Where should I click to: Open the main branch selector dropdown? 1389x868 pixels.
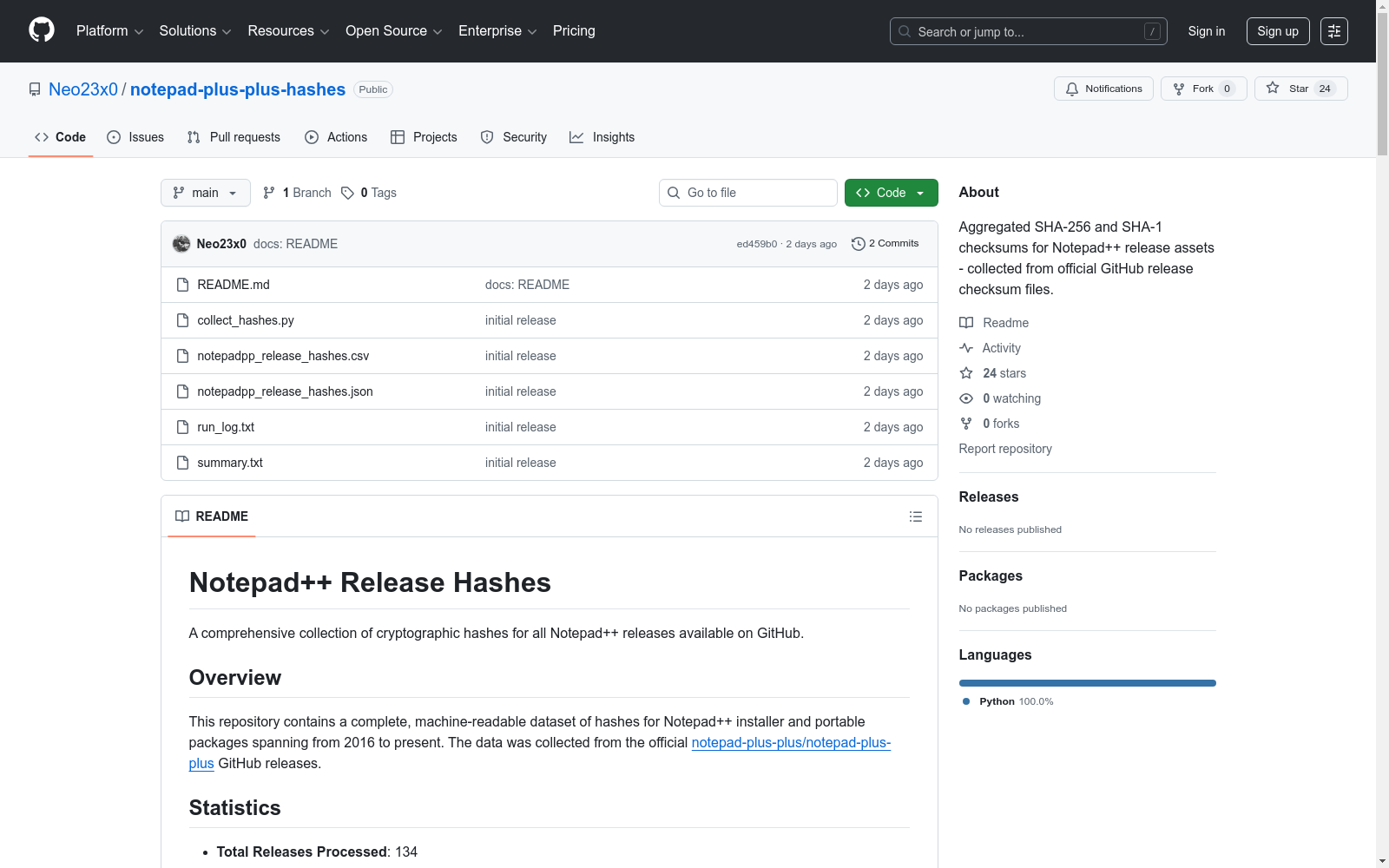[x=206, y=193]
